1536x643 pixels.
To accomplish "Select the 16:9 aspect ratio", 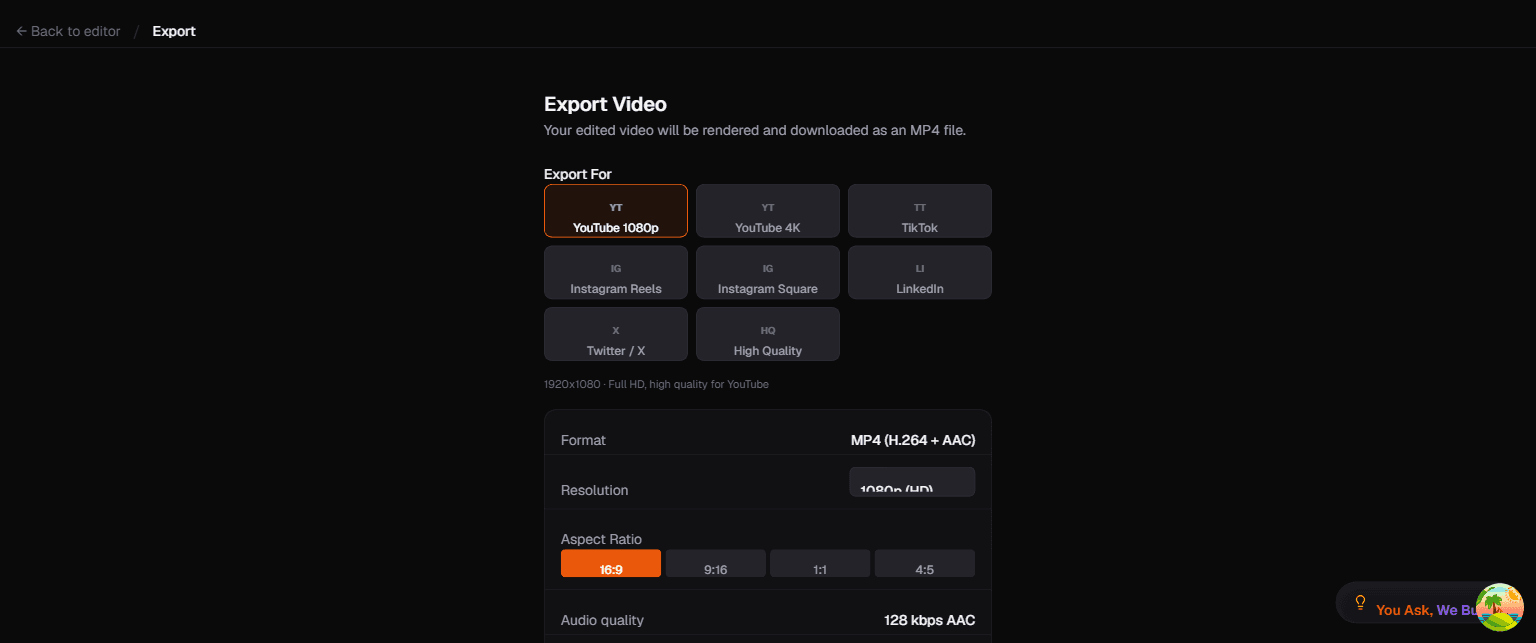I will click(x=610, y=563).
